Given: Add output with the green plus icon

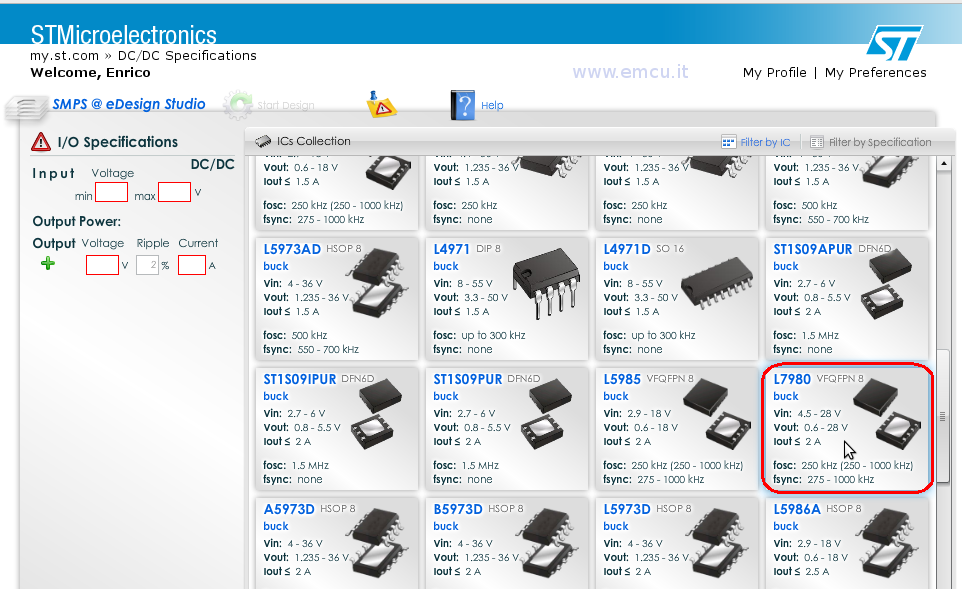Looking at the screenshot, I should pyautogui.click(x=48, y=264).
